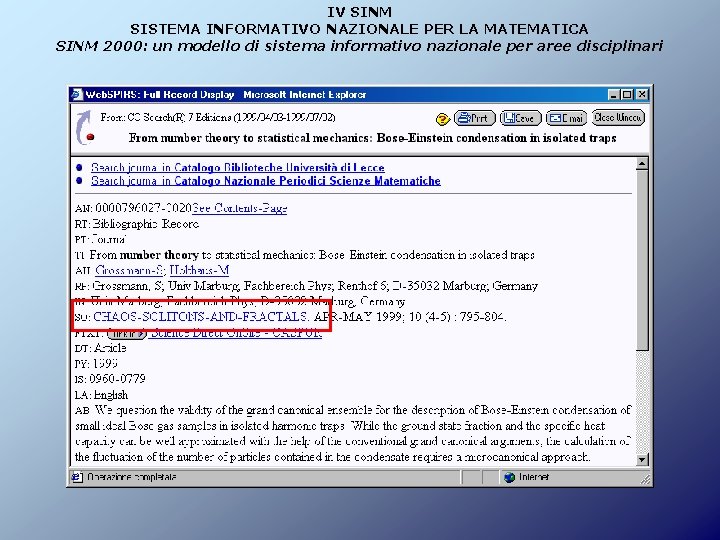
Task: Click the Save button in the toolbar
Action: [521, 118]
